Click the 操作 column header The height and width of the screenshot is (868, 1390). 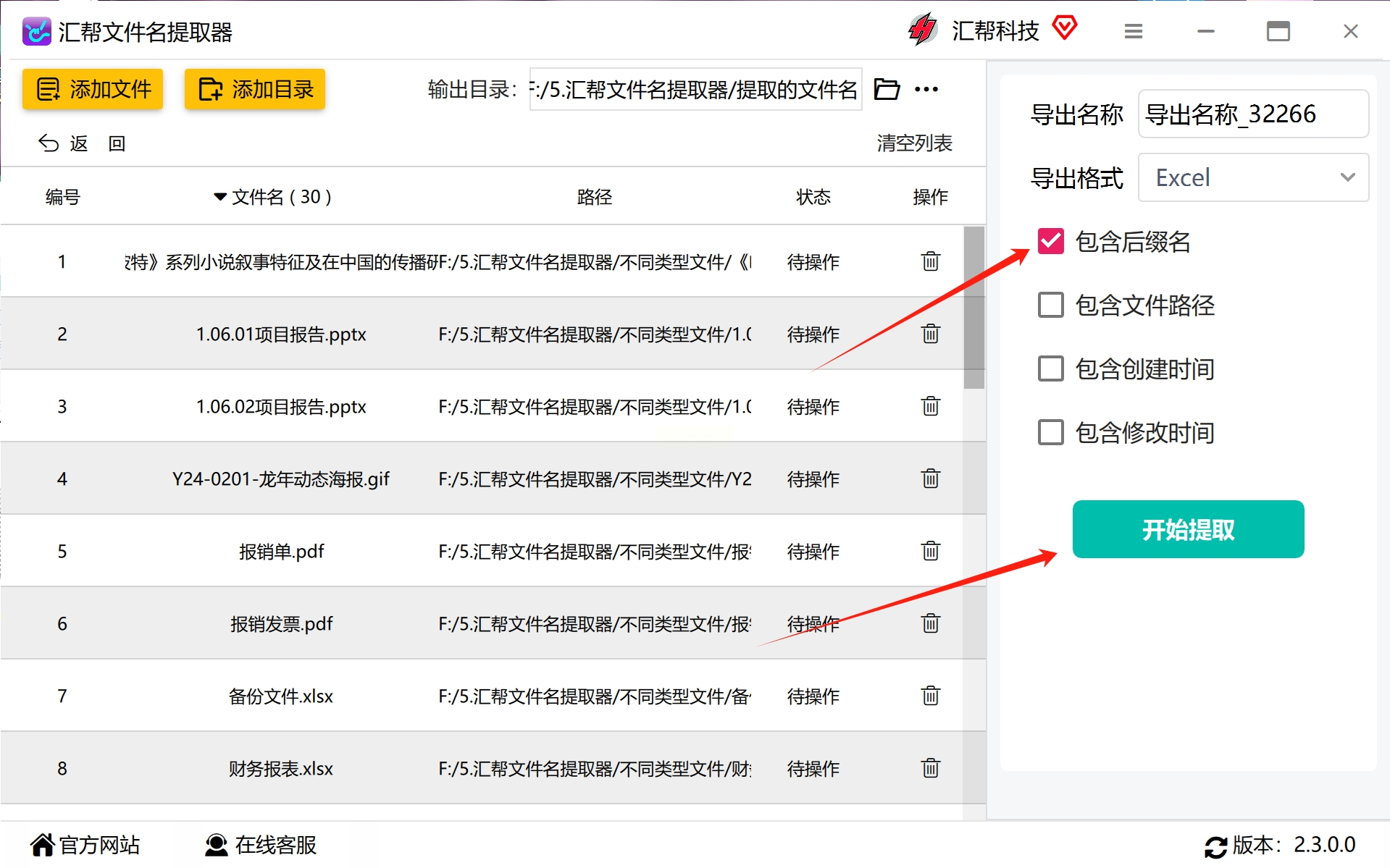[x=931, y=197]
